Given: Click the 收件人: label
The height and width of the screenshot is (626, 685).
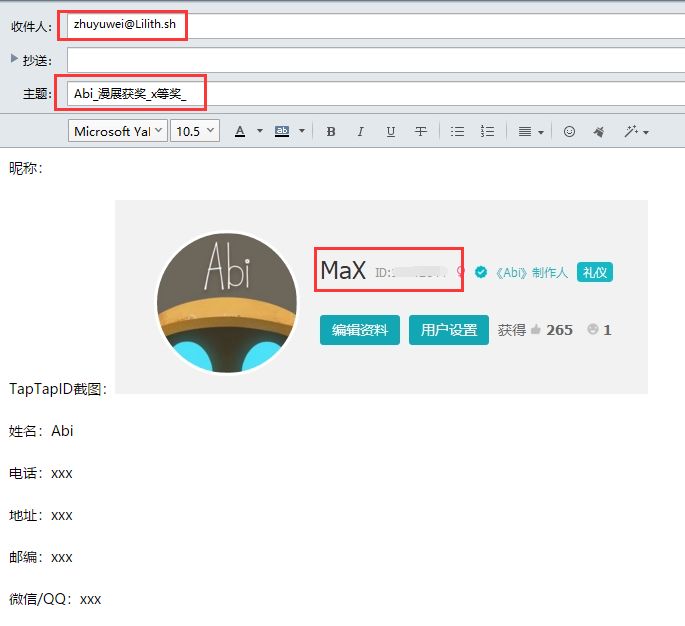Looking at the screenshot, I should (x=31, y=27).
